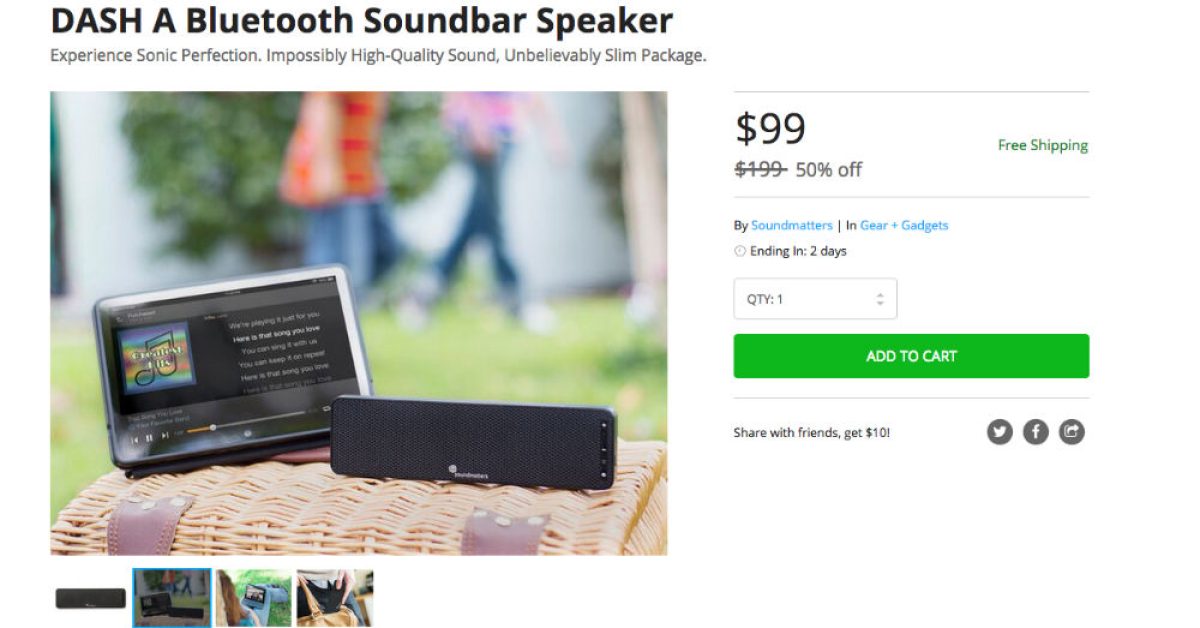Click the crossed-out $199 original price
Viewport: 1200px width, 628px height.
760,169
